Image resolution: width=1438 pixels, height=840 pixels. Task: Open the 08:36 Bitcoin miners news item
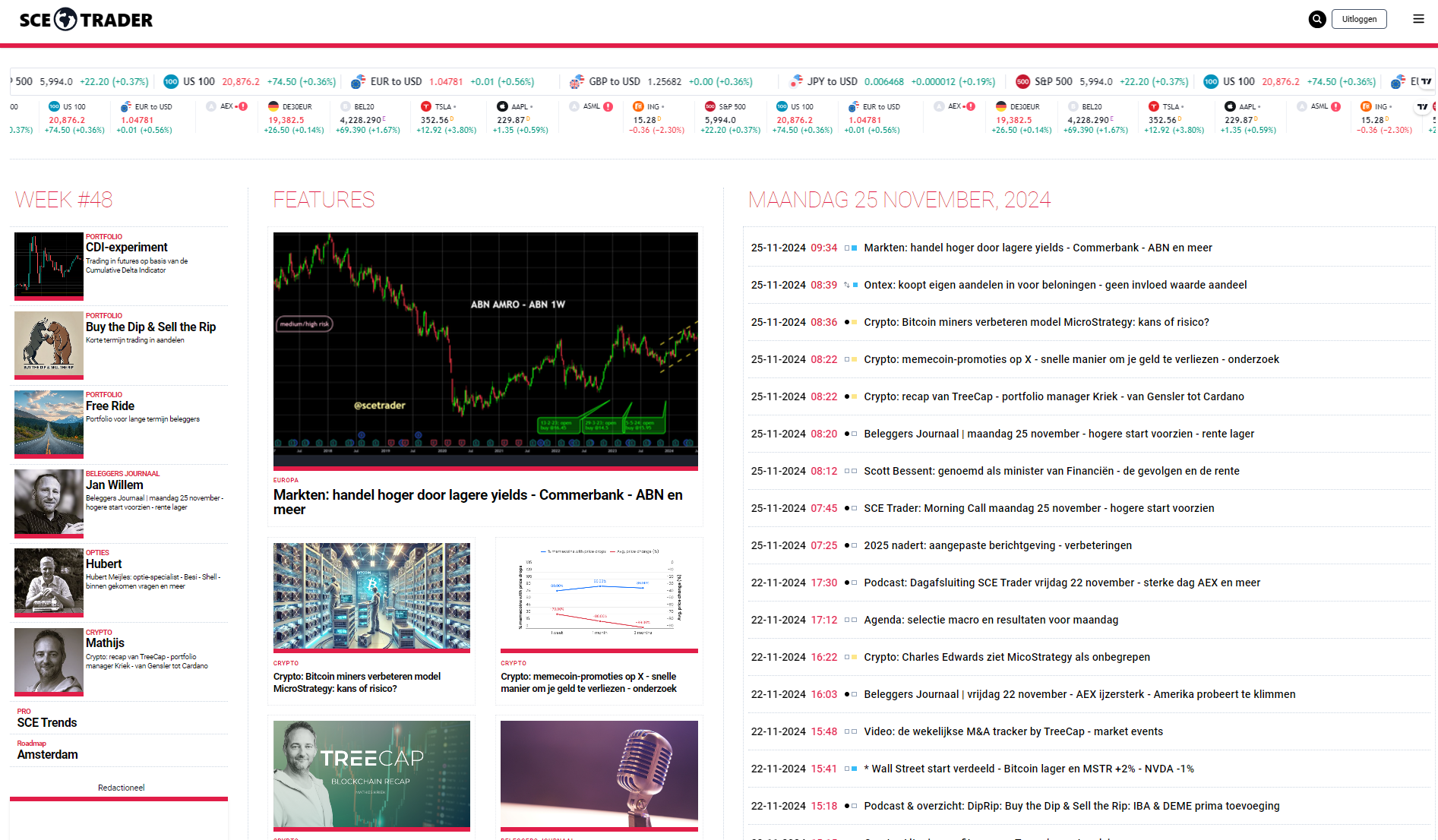coord(1036,322)
